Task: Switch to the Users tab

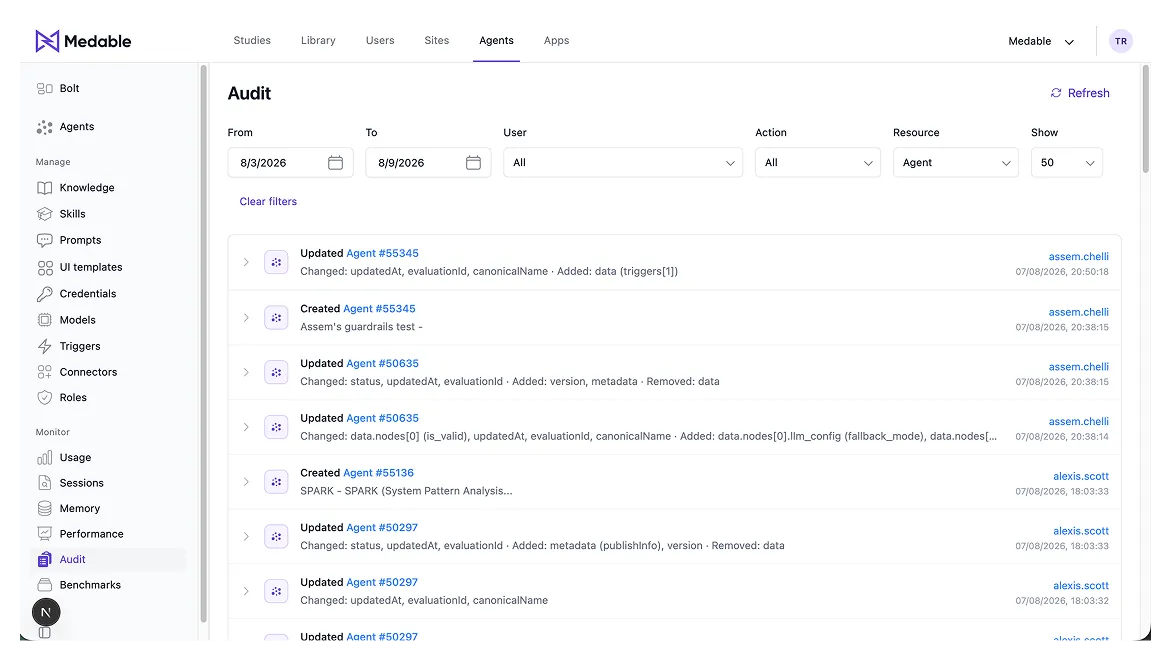Action: [380, 40]
